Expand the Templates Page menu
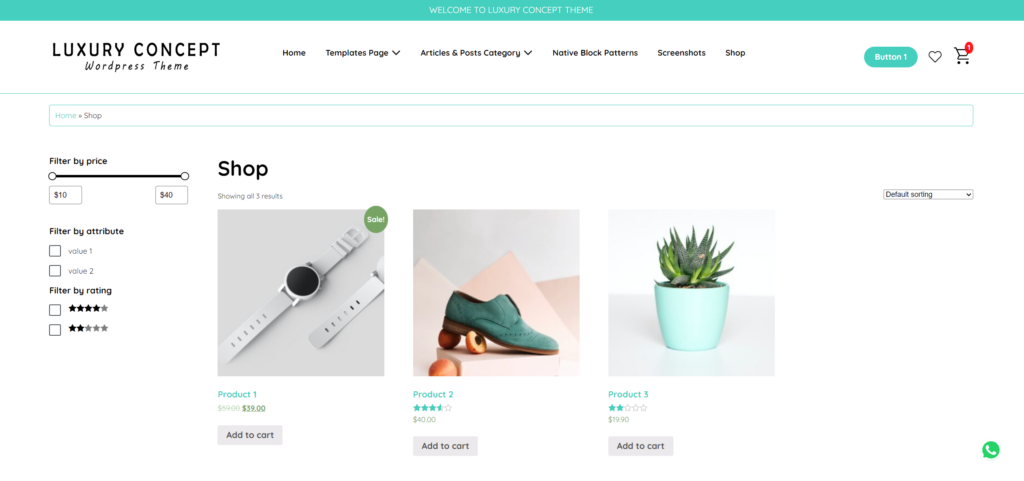The width and height of the screenshot is (1024, 481). click(x=362, y=53)
